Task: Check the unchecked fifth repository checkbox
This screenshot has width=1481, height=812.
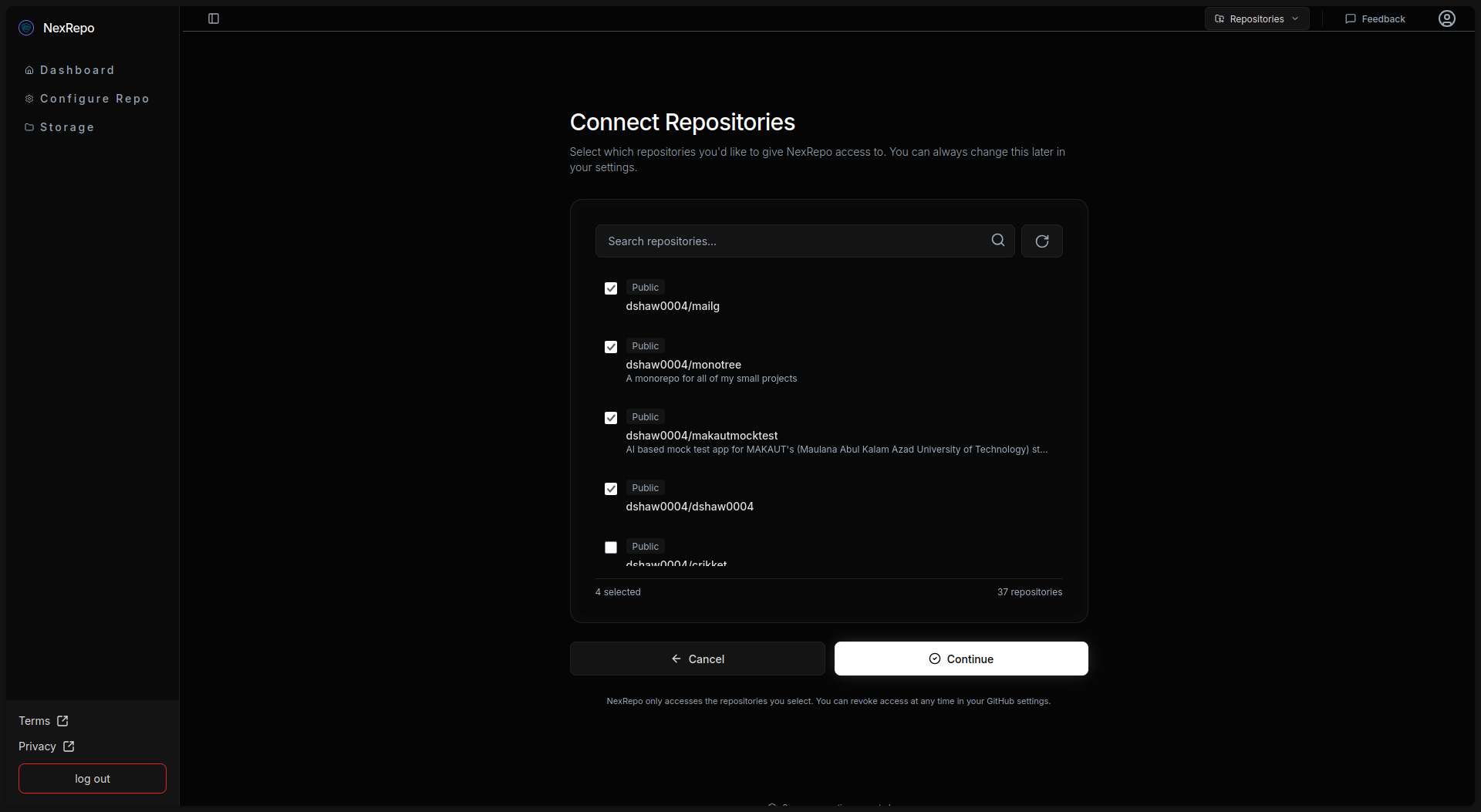Action: (x=611, y=548)
